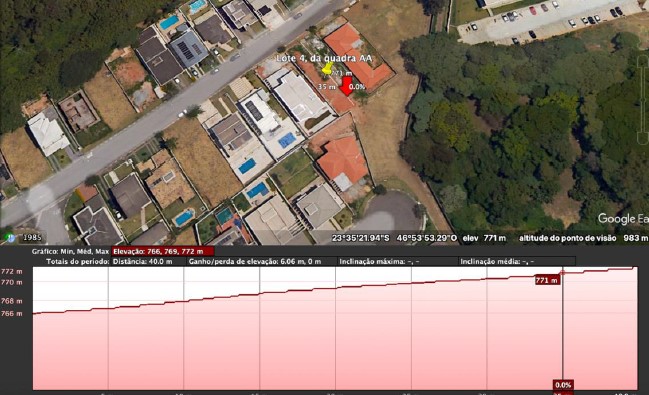The height and width of the screenshot is (395, 649).
Task: Click the 771 m chart cursor label
Action: coord(547,280)
